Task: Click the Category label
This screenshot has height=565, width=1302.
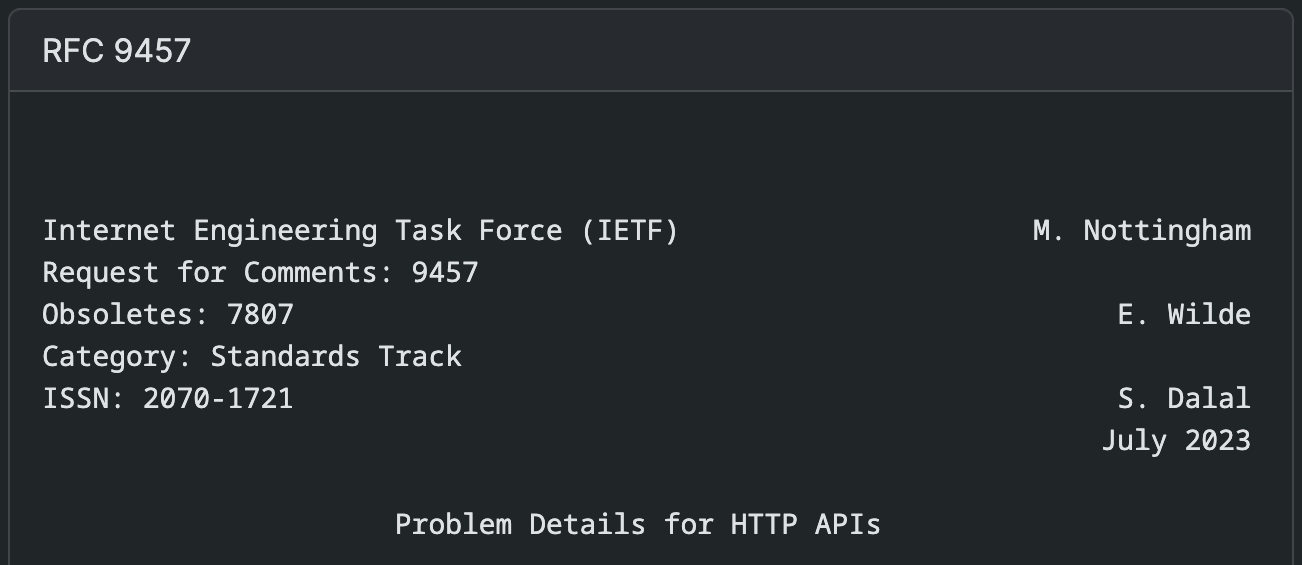Action: coord(118,357)
